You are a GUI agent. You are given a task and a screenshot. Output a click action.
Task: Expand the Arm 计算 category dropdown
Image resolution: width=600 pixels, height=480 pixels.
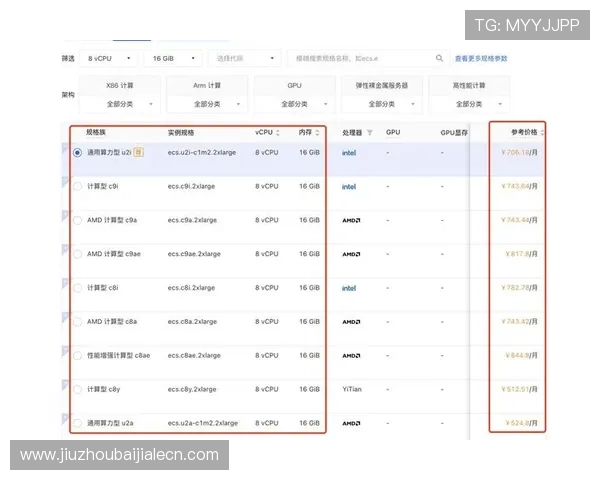click(207, 104)
